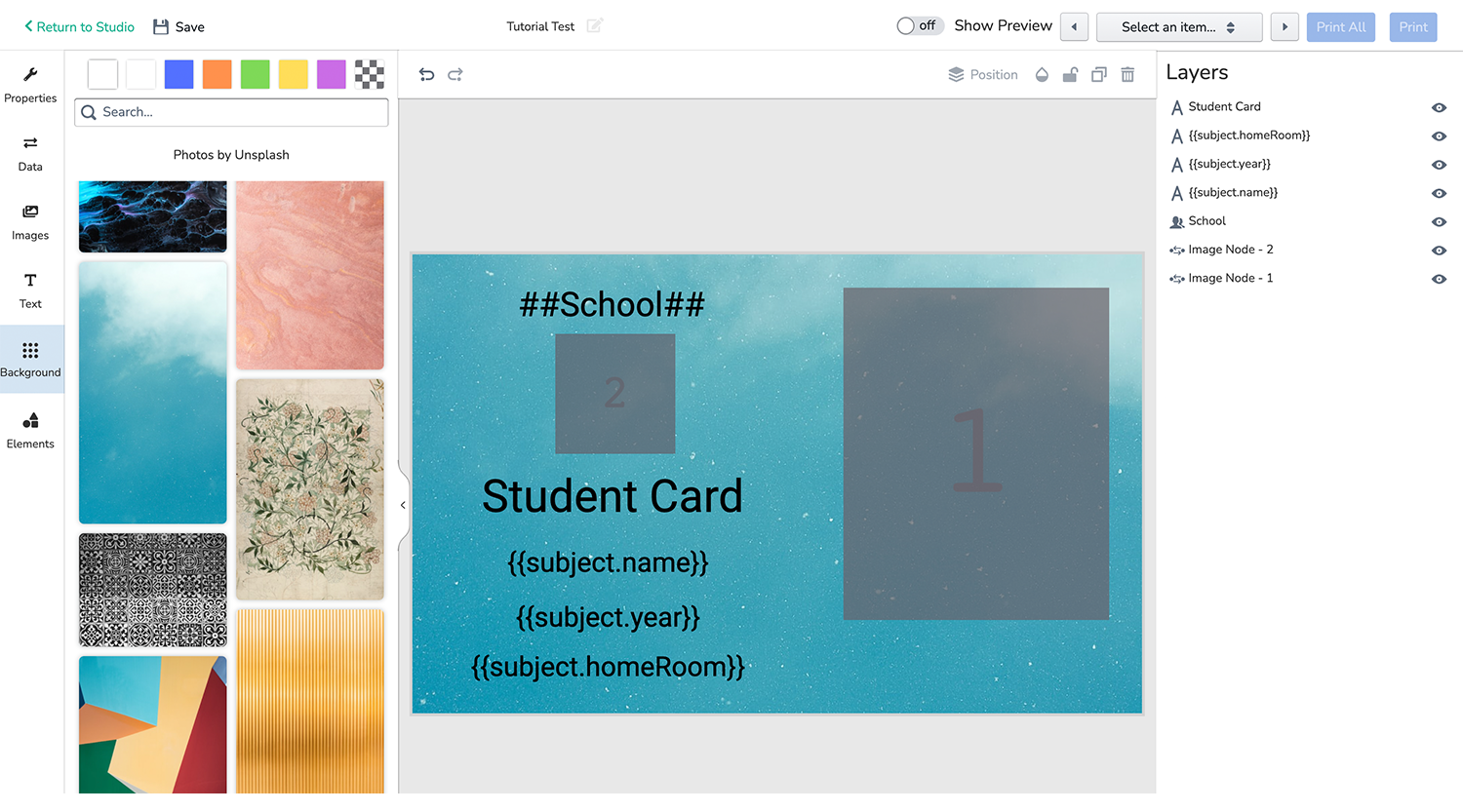The width and height of the screenshot is (1463, 812).
Task: Pick the yellow background color swatch
Action: pyautogui.click(x=293, y=74)
